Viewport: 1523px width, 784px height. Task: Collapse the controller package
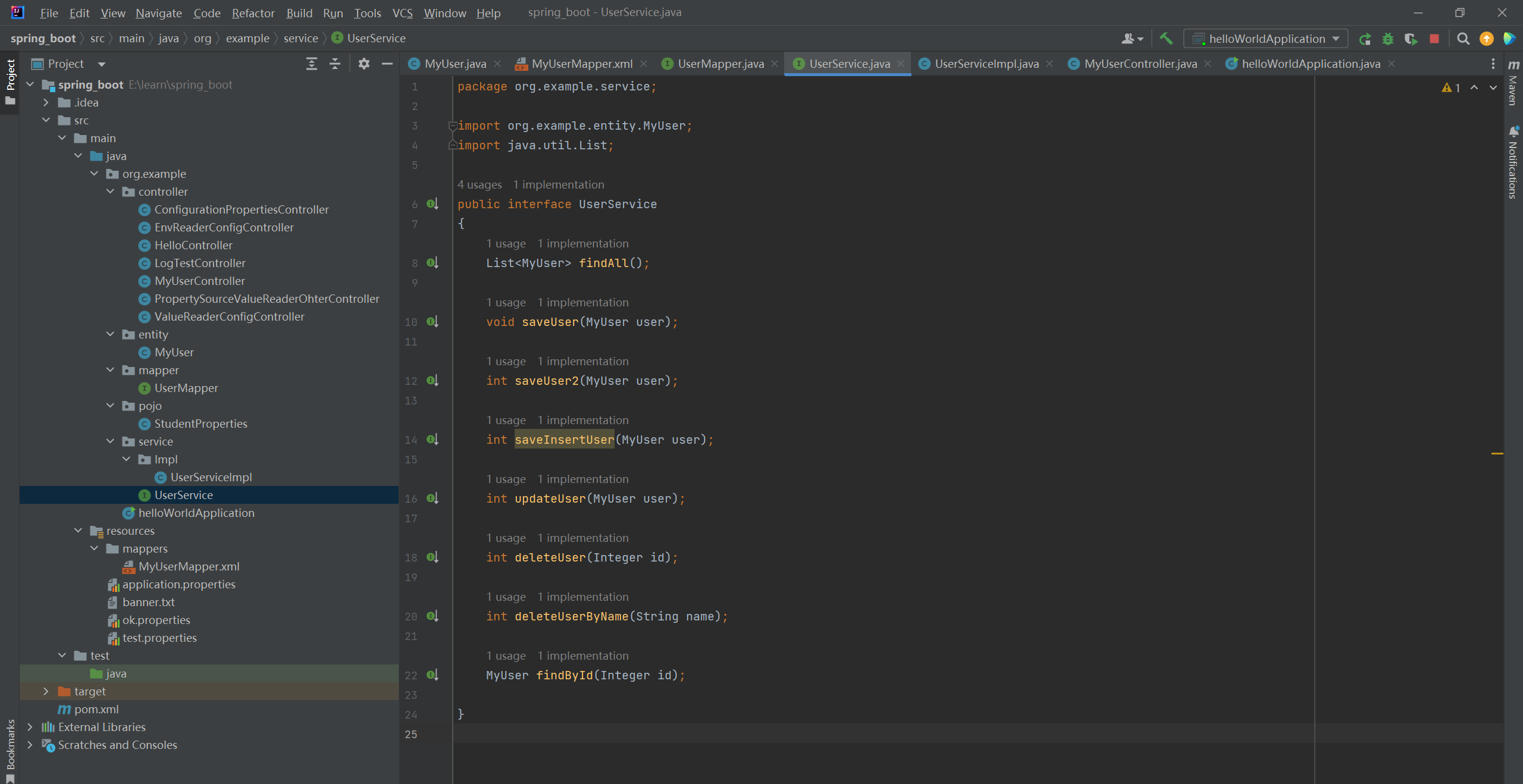click(x=110, y=192)
